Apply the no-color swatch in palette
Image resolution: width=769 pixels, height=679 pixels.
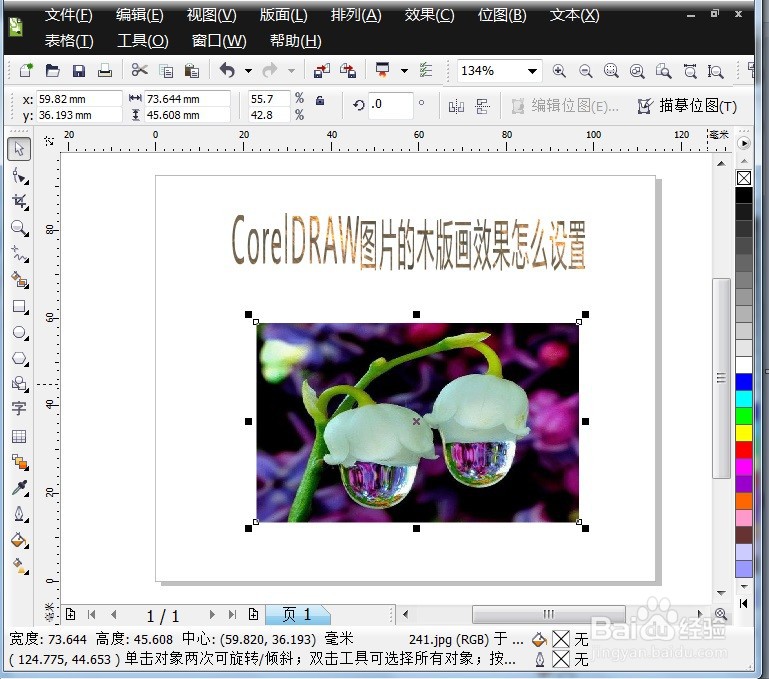744,178
